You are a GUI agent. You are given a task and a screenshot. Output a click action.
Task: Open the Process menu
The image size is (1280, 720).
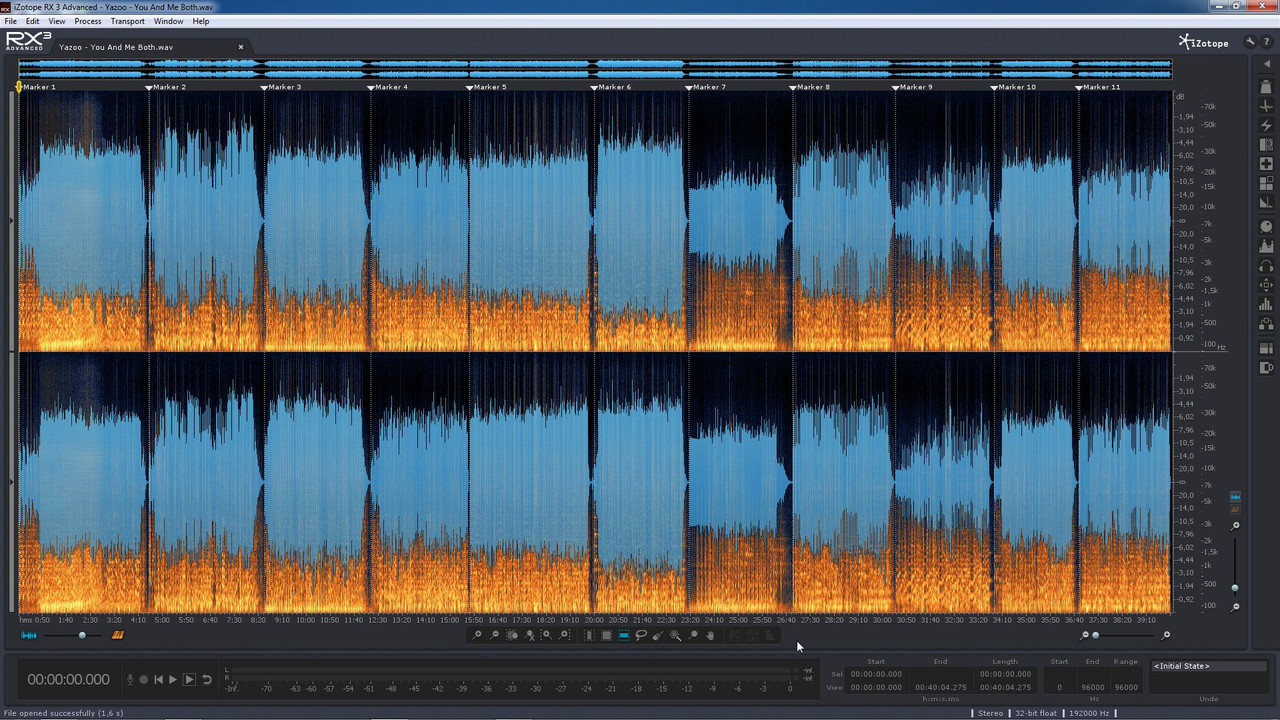click(x=88, y=21)
